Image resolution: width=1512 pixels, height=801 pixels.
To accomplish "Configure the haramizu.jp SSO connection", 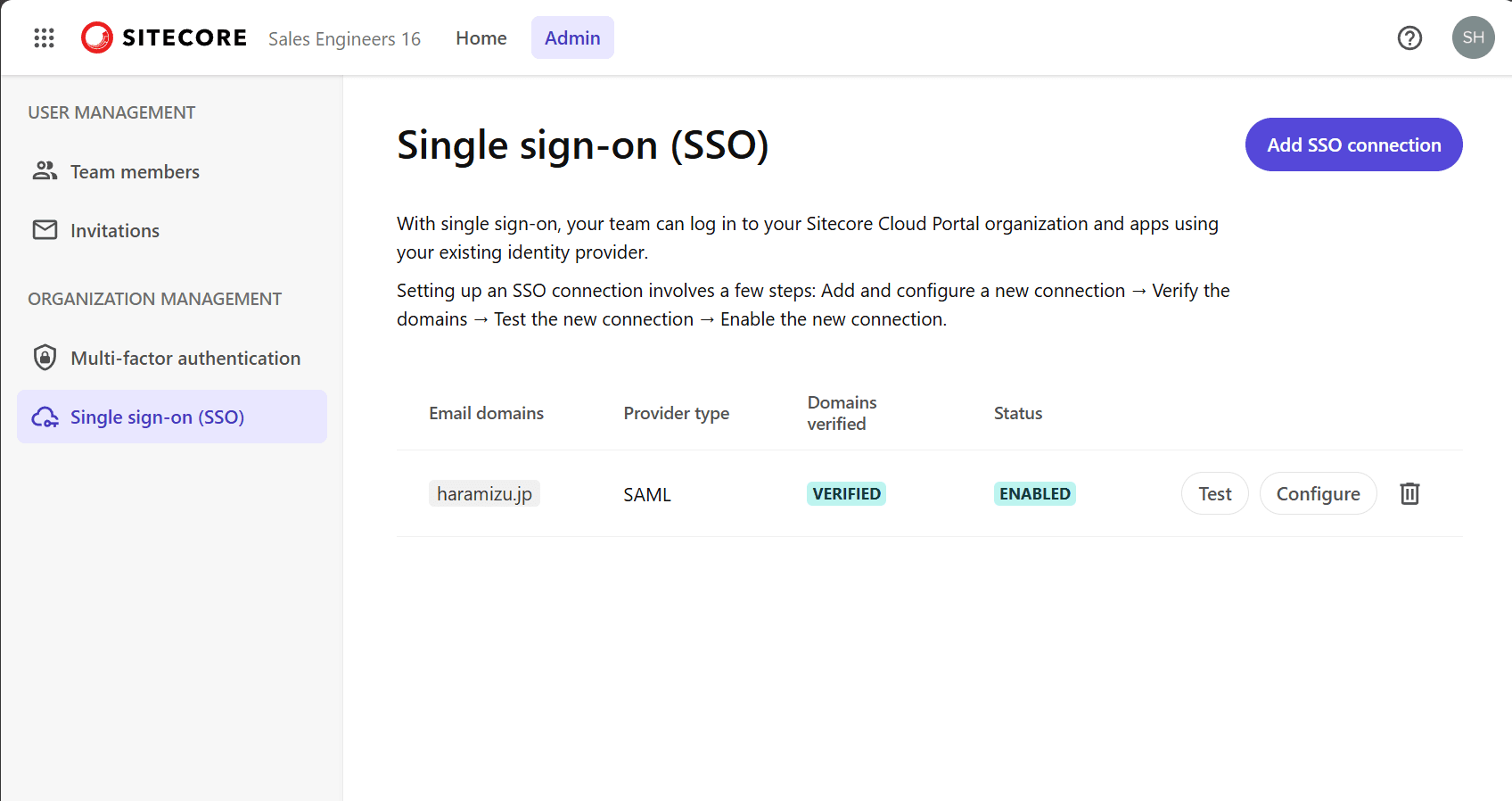I will [x=1318, y=493].
